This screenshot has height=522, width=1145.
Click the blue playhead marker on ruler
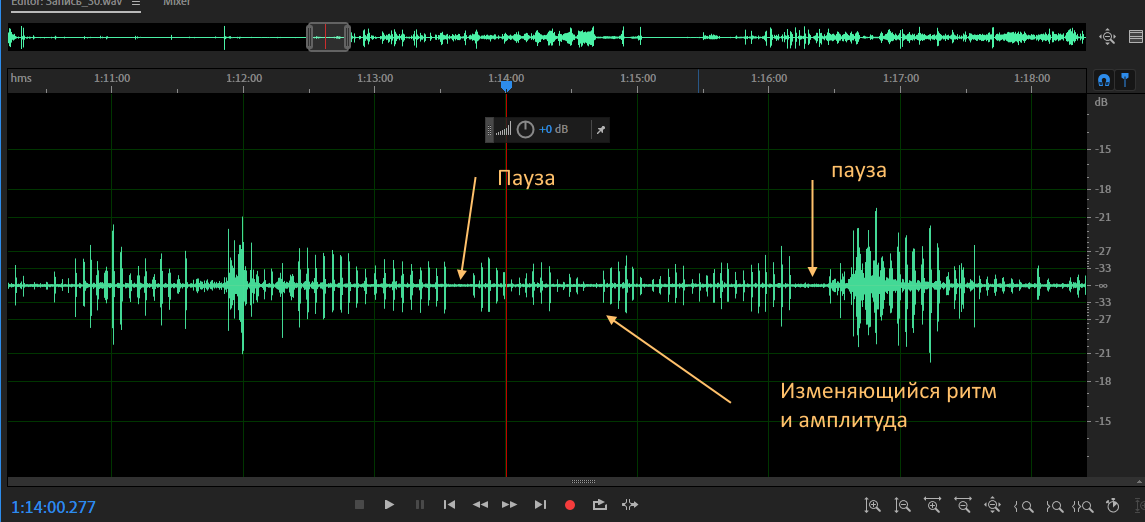tap(506, 86)
